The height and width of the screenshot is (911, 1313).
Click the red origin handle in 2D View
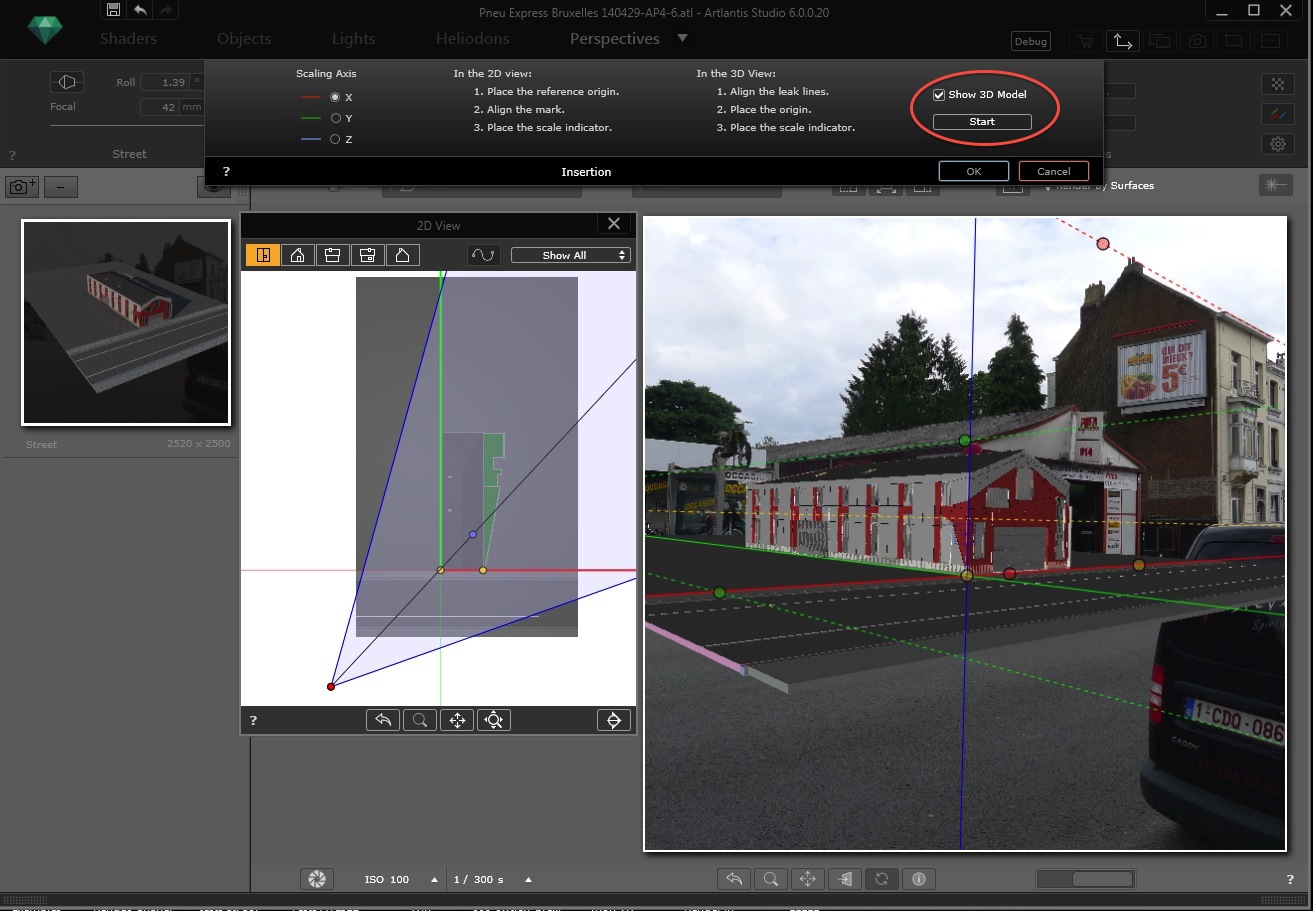click(x=331, y=686)
